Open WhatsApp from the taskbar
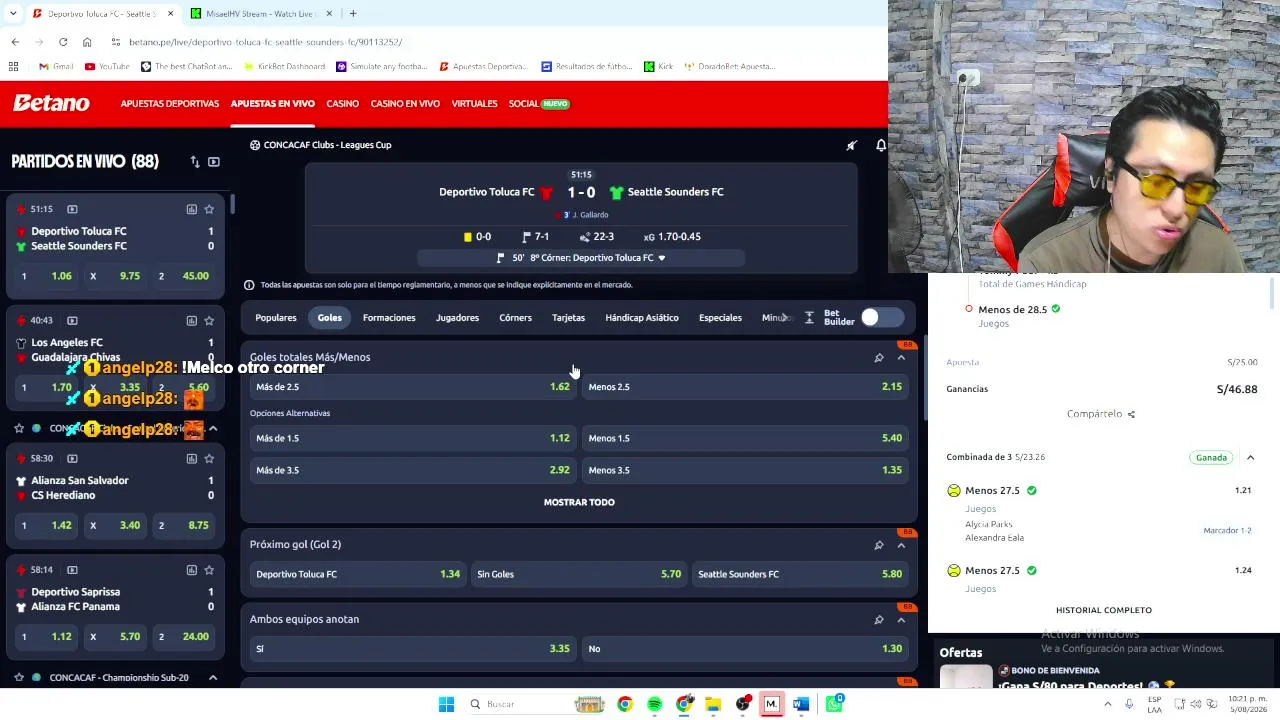The width and height of the screenshot is (1280, 720). pyautogui.click(x=833, y=704)
